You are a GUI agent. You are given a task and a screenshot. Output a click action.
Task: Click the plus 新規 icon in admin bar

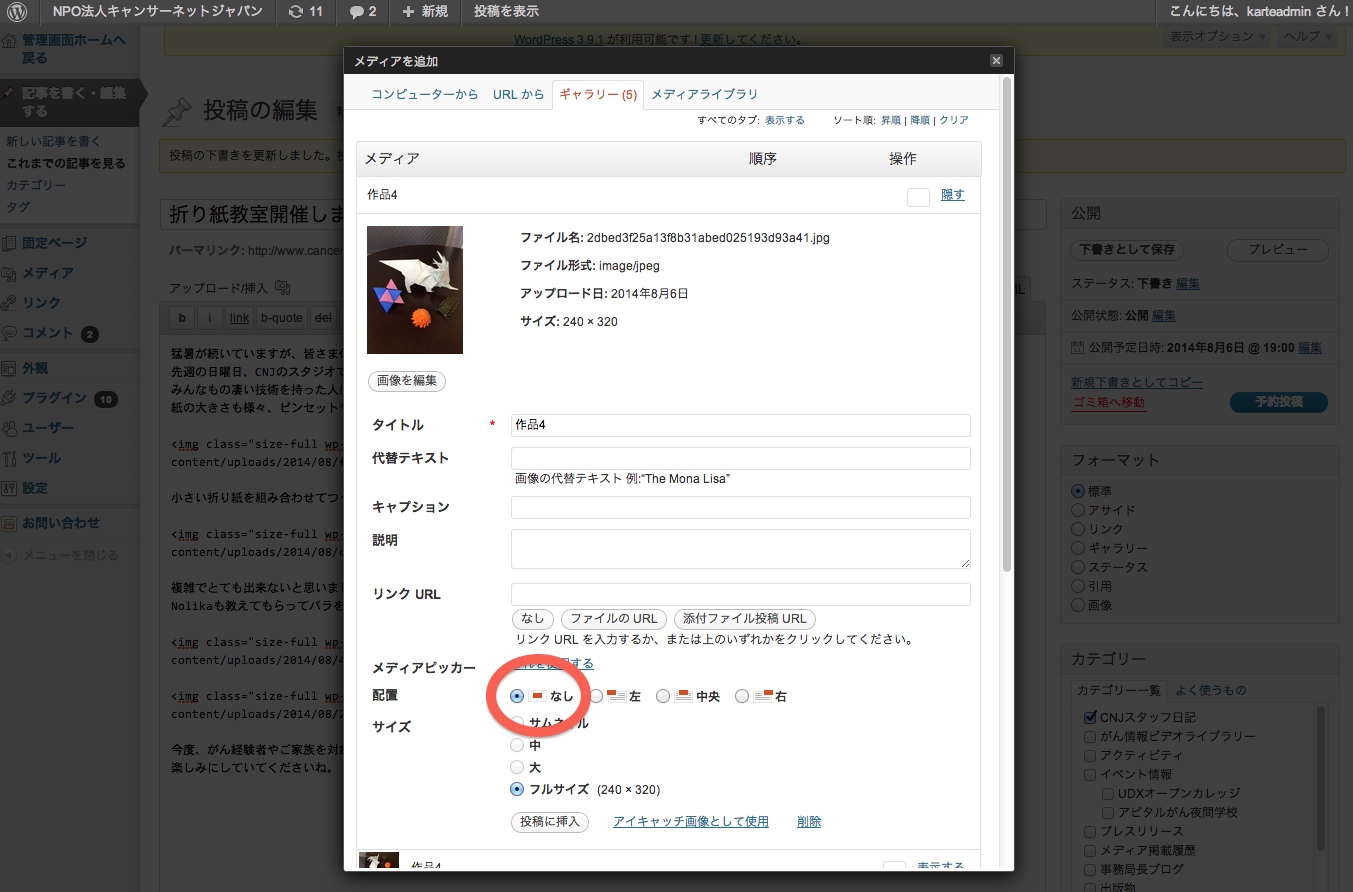pos(424,12)
